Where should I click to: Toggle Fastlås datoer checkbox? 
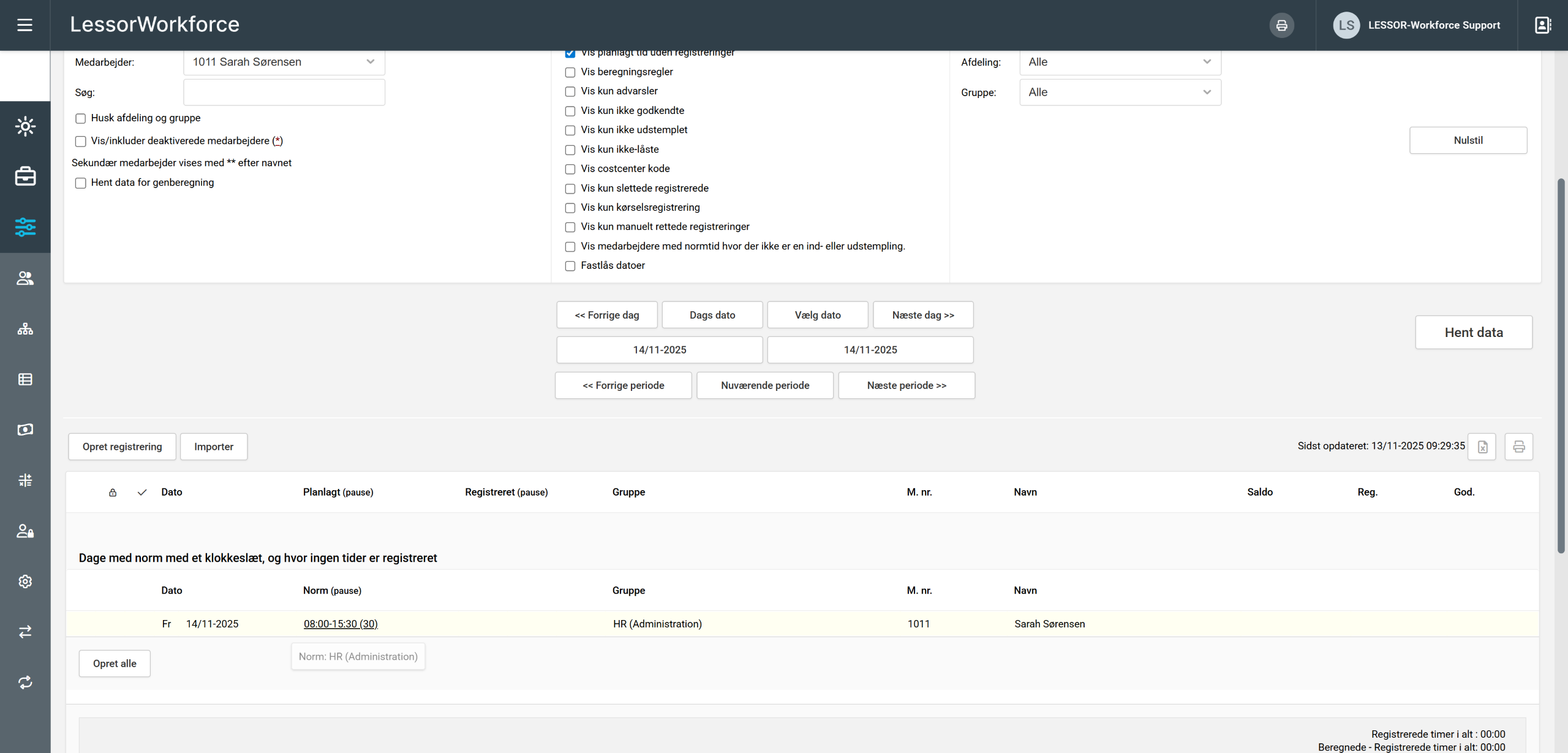click(570, 266)
